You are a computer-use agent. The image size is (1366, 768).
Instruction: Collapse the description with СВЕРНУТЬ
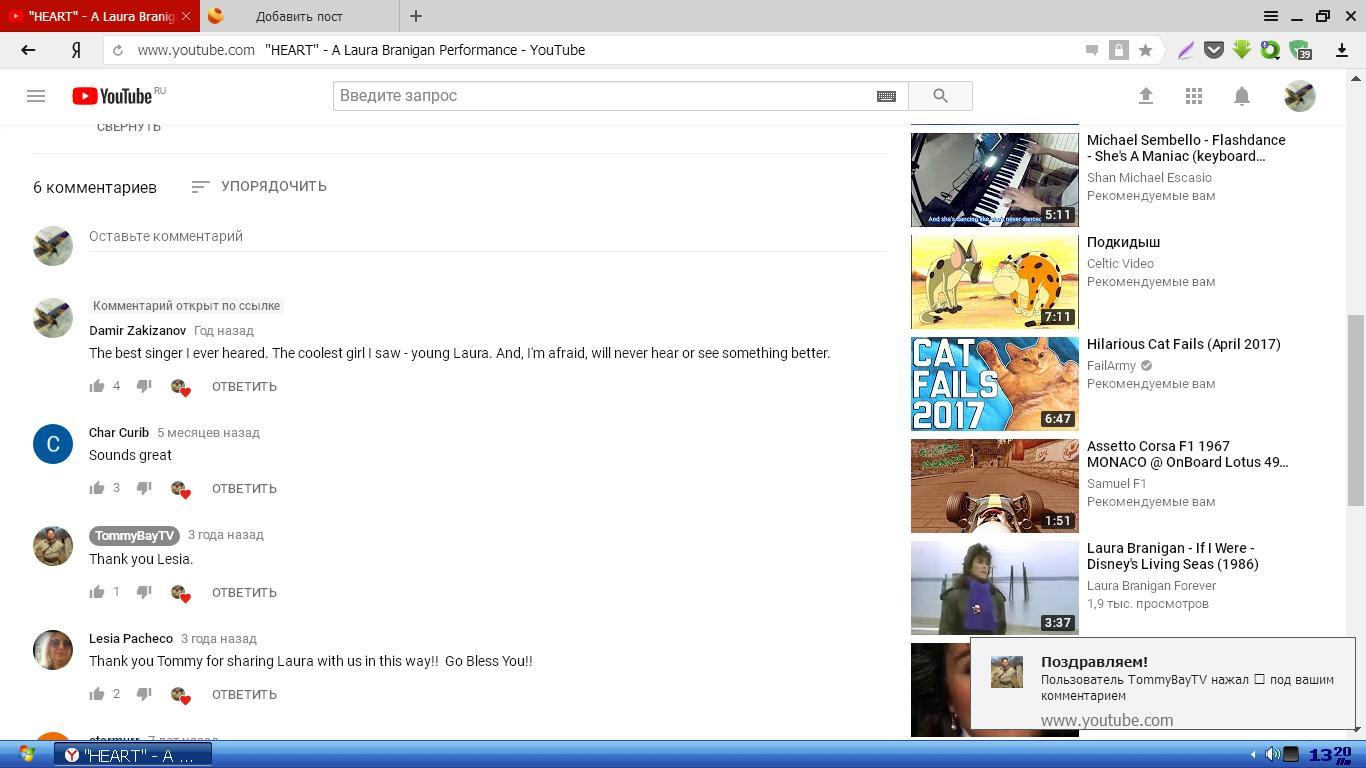(129, 127)
